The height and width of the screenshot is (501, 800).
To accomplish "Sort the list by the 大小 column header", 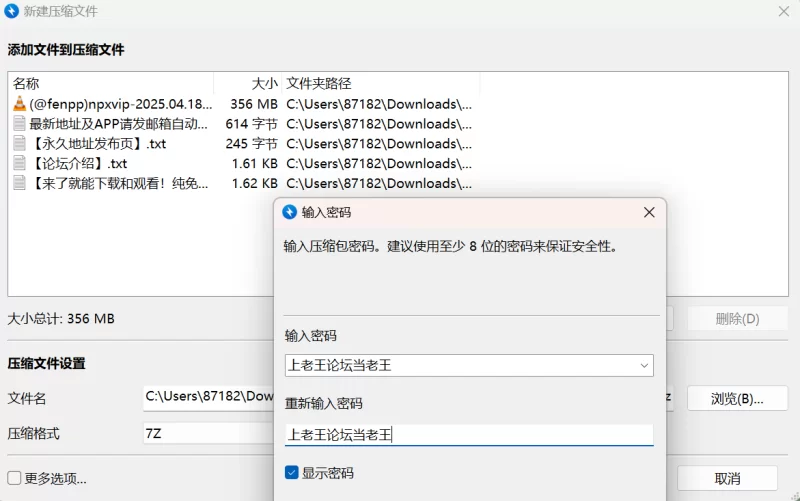I will (x=247, y=83).
